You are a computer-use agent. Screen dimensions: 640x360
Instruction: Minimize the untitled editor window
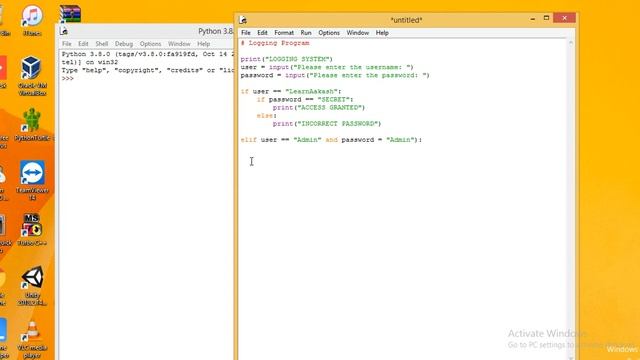coord(533,18)
